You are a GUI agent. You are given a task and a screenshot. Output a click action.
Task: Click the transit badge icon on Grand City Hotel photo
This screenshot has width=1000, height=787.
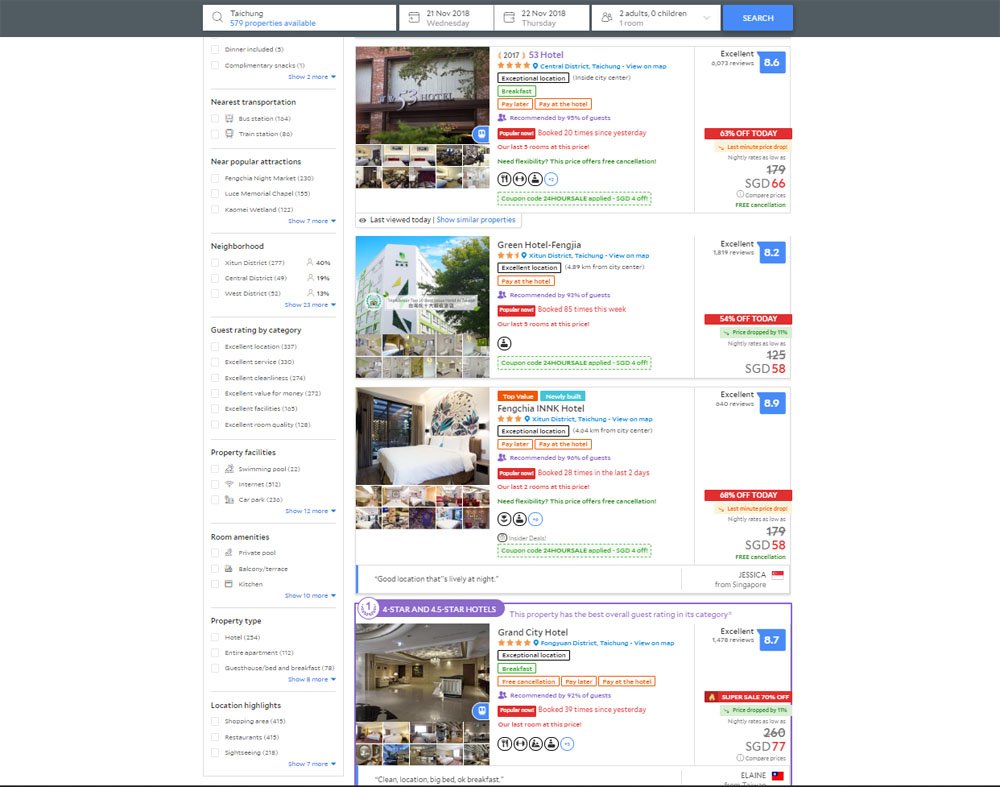point(481,710)
